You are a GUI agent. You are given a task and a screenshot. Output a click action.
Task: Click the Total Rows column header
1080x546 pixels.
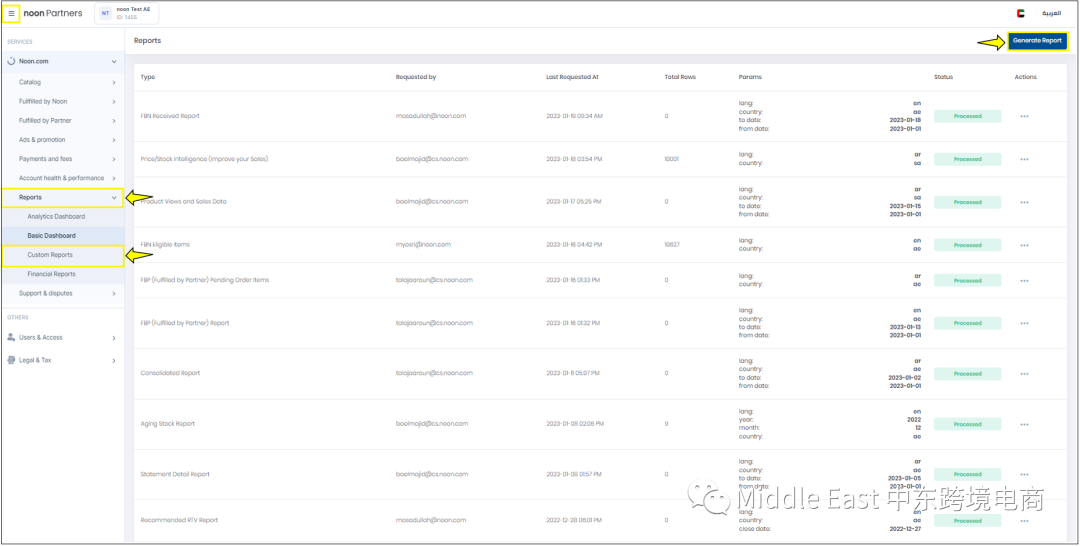click(x=680, y=77)
